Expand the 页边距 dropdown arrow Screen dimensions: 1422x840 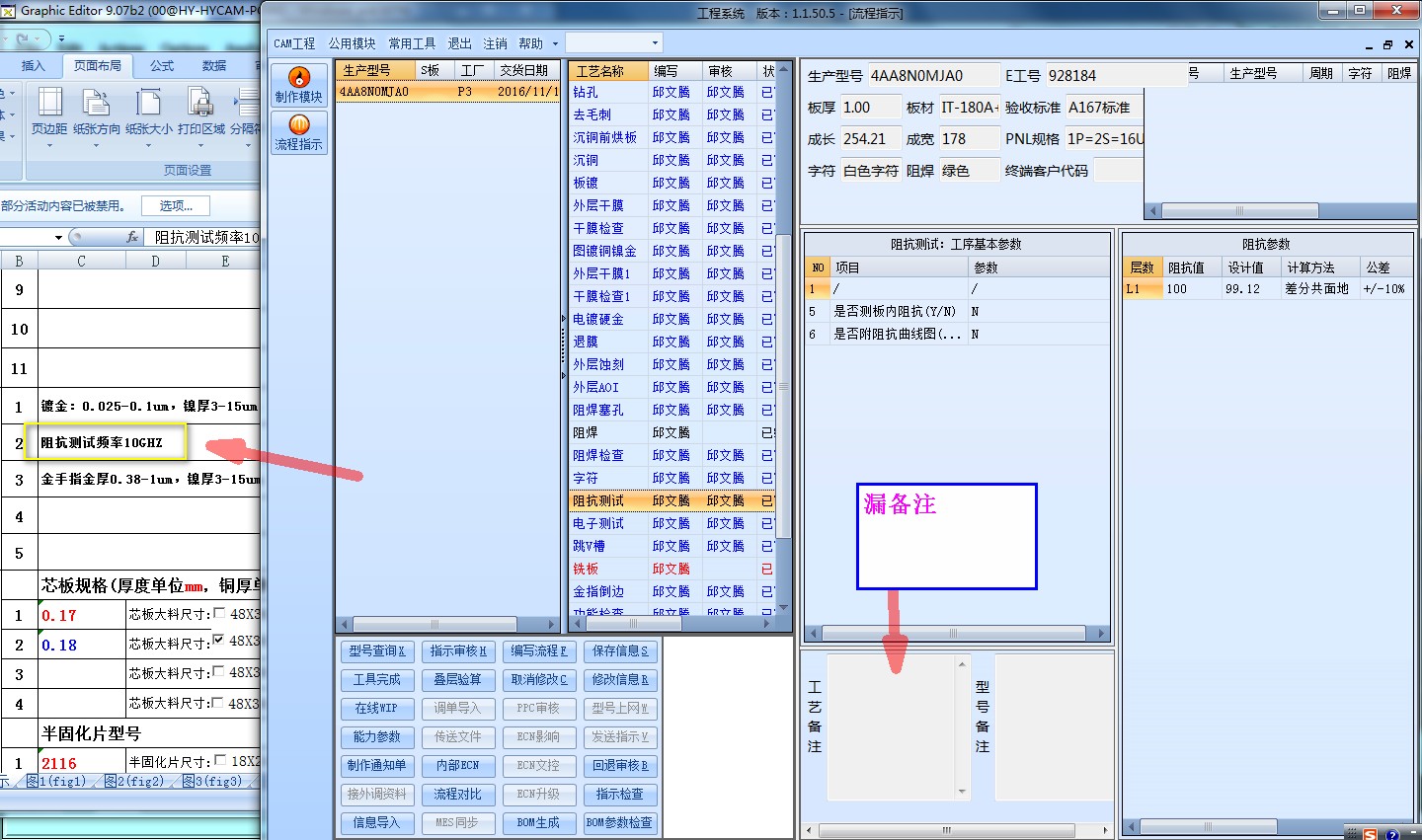tap(49, 145)
